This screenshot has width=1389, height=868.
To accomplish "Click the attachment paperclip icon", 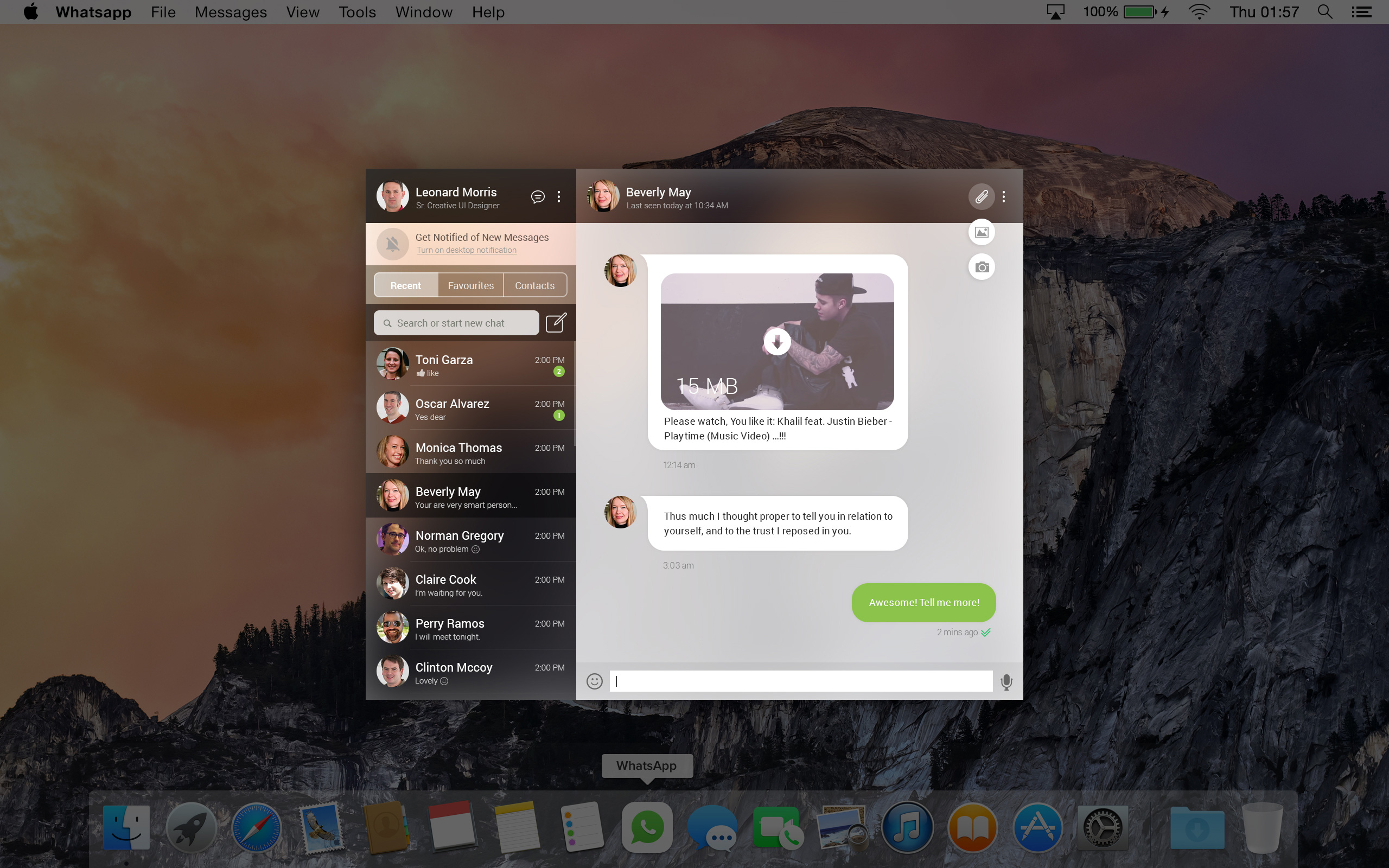I will [981, 196].
